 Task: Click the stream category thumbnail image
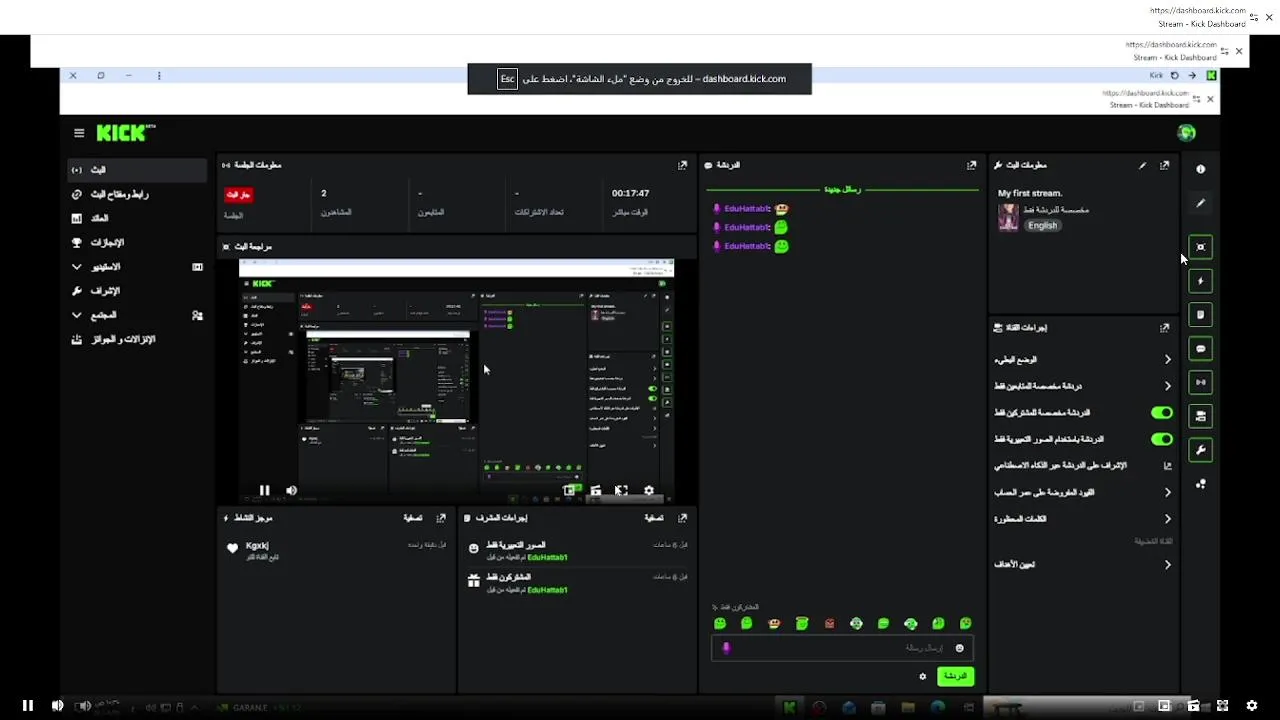click(1008, 217)
